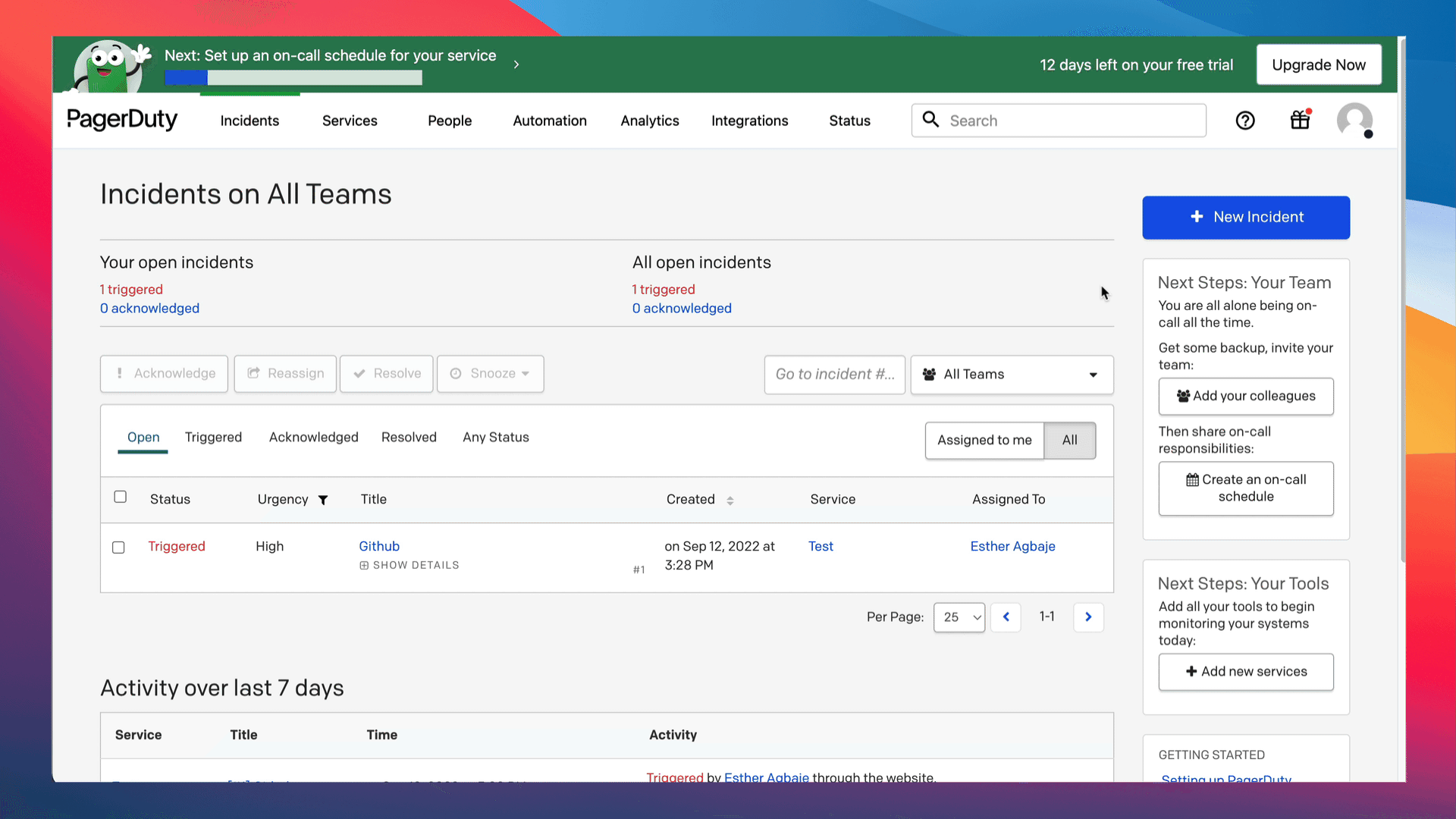The image size is (1456, 819).
Task: Click '12 days left on your free trial' text
Action: tap(1136, 65)
